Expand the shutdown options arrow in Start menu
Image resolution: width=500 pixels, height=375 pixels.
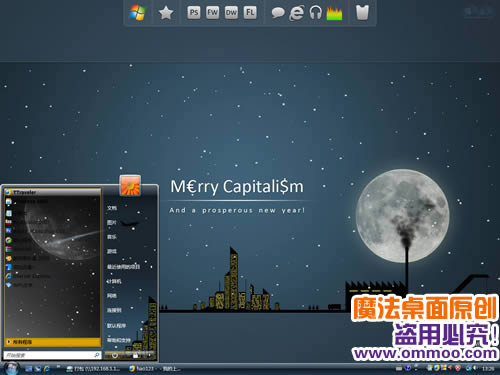(x=149, y=355)
